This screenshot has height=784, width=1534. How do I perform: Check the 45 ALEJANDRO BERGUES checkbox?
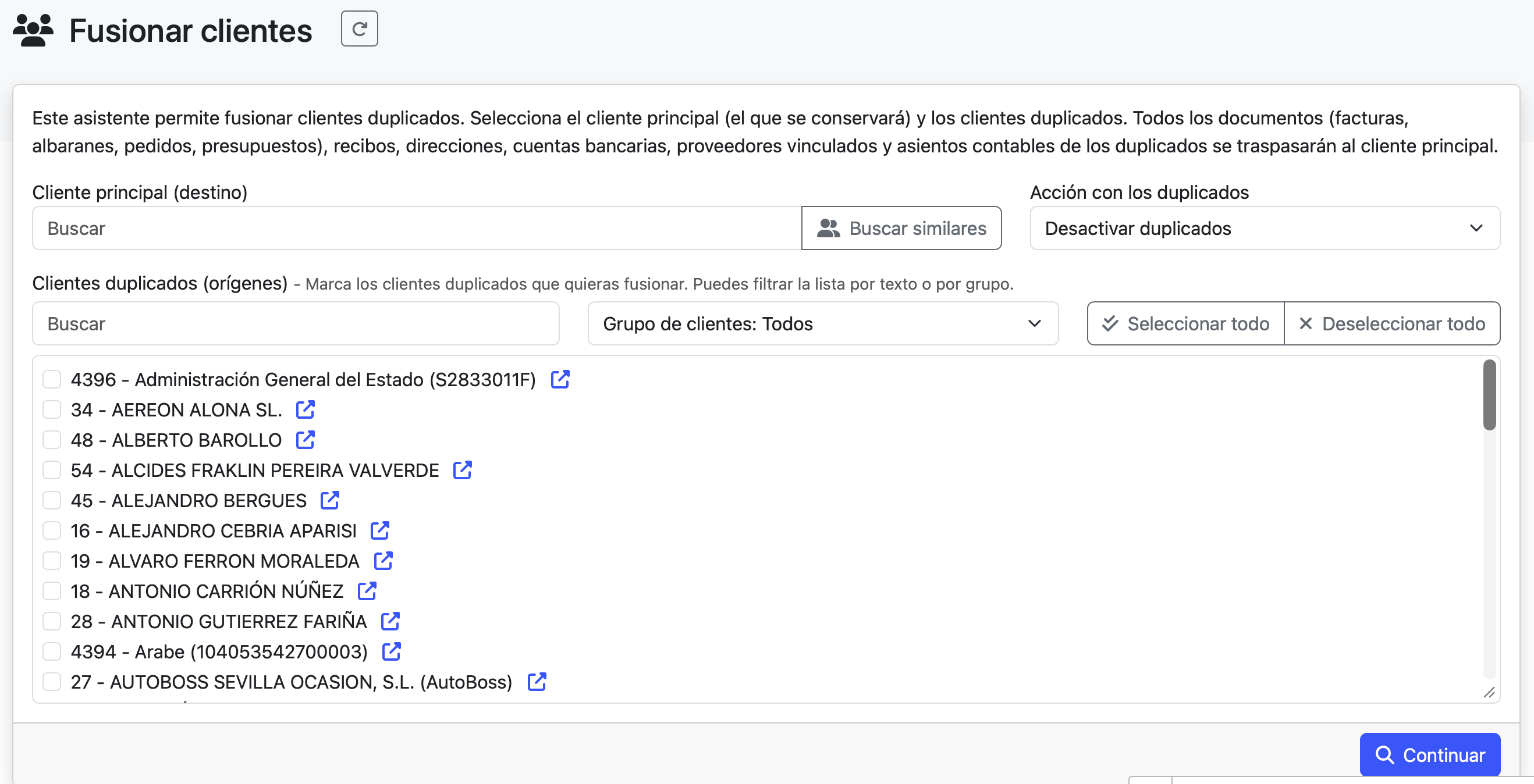click(x=52, y=500)
